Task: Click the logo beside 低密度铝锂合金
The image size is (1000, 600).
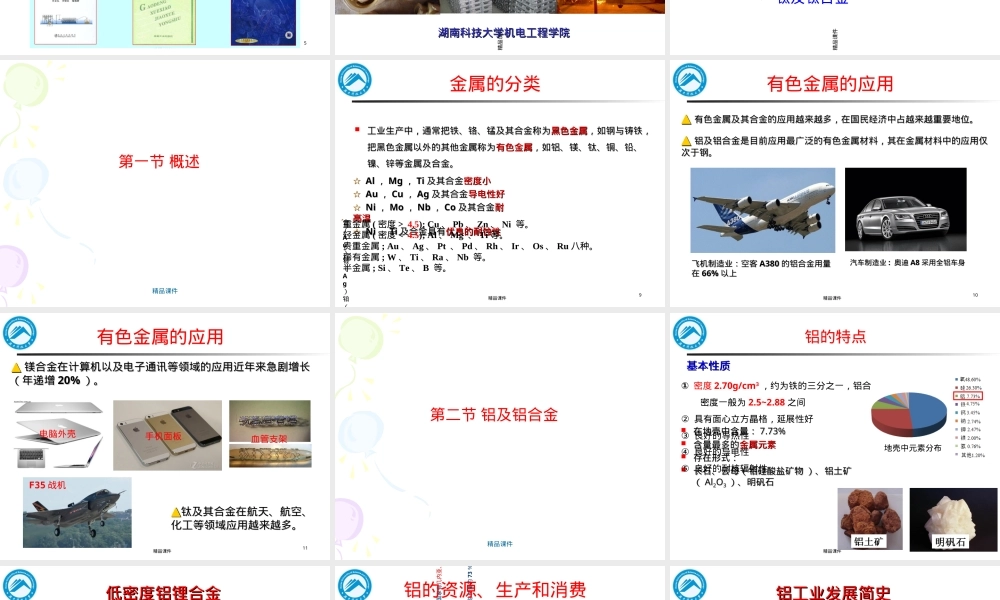Action: pos(20,585)
